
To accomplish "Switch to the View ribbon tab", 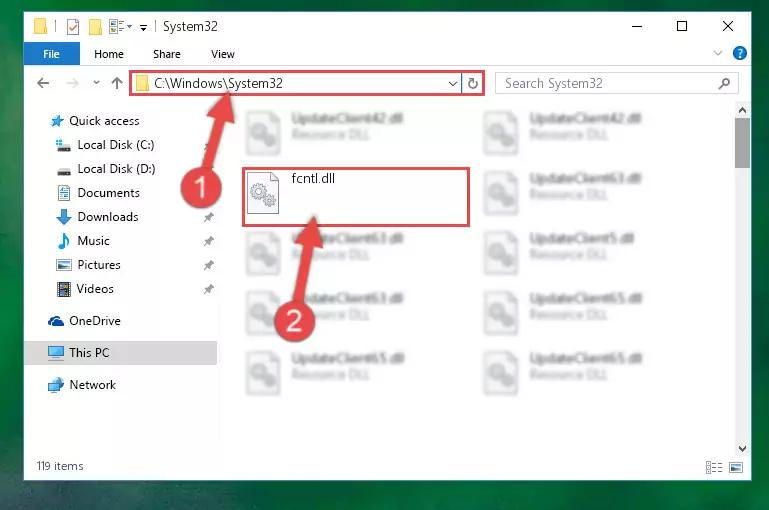I will click(223, 54).
